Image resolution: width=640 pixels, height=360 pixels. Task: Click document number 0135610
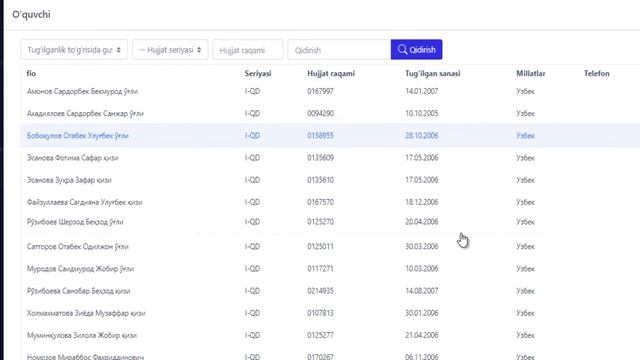tap(320, 180)
